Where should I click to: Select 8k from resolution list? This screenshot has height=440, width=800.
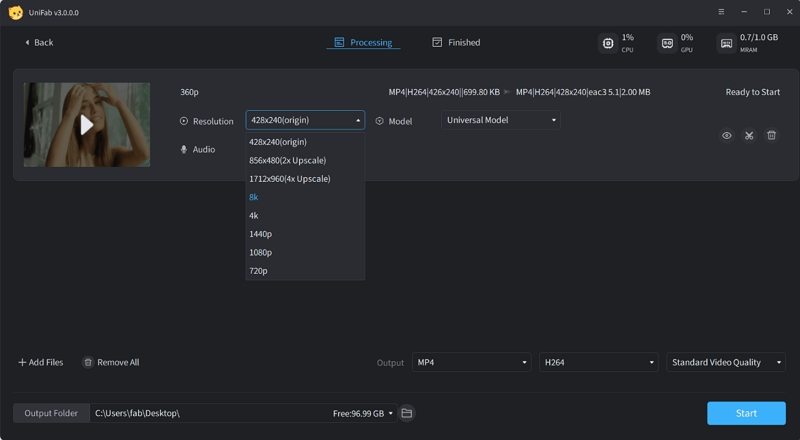(254, 197)
